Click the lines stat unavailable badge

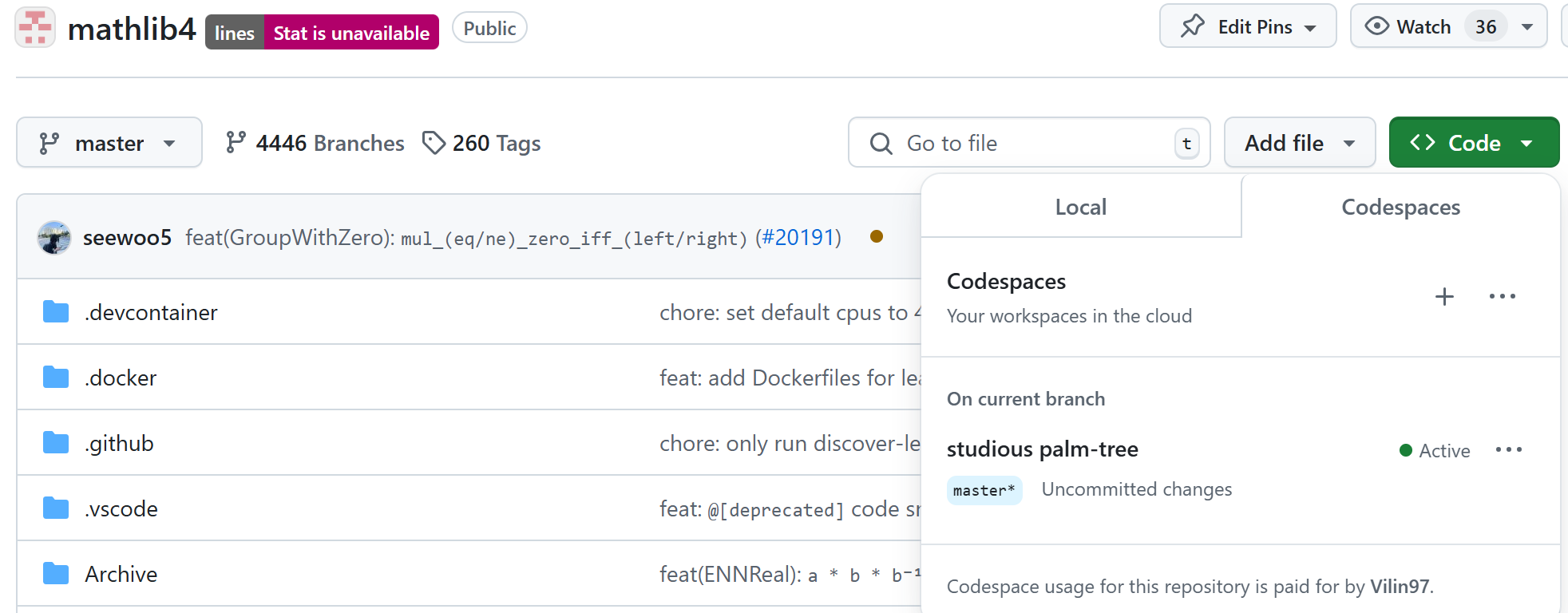[x=322, y=32]
